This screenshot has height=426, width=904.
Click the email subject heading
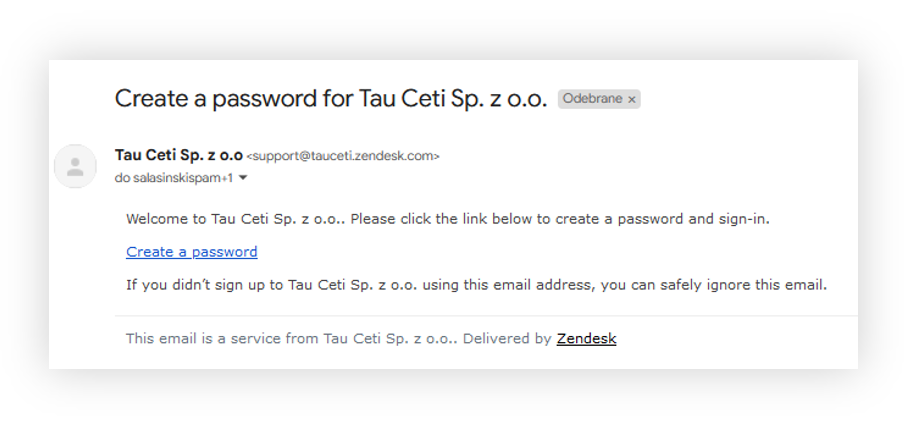331,99
